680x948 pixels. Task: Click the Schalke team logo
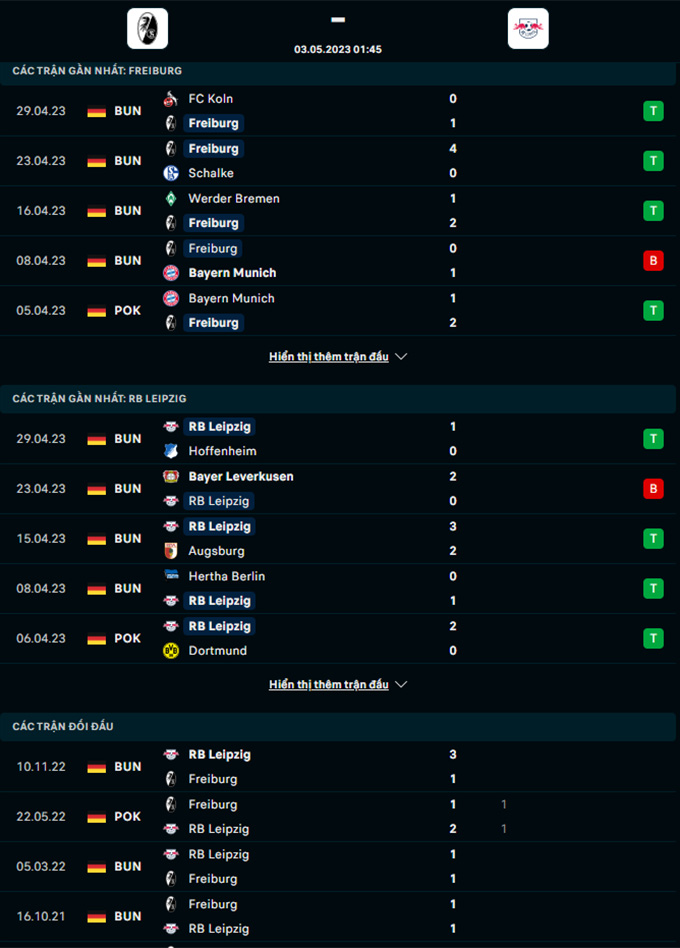(171, 173)
